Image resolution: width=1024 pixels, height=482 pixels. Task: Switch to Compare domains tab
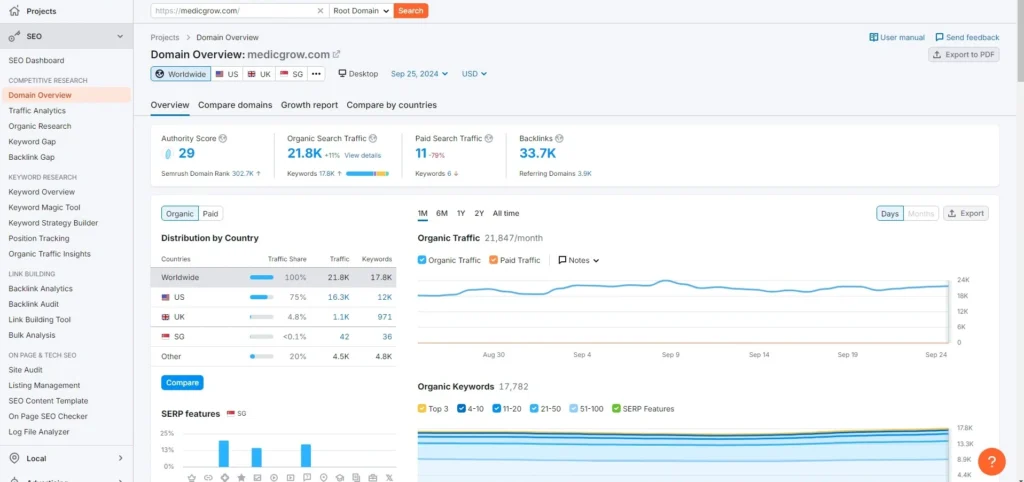(235, 104)
